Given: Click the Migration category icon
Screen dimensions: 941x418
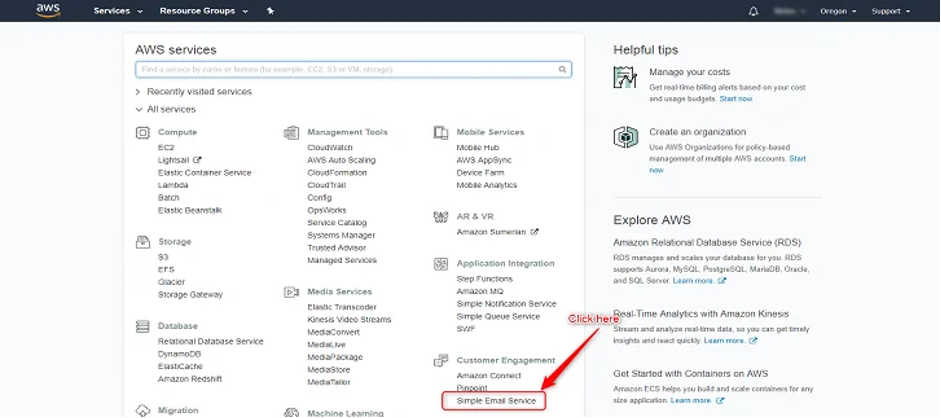Looking at the screenshot, I should tap(142, 411).
